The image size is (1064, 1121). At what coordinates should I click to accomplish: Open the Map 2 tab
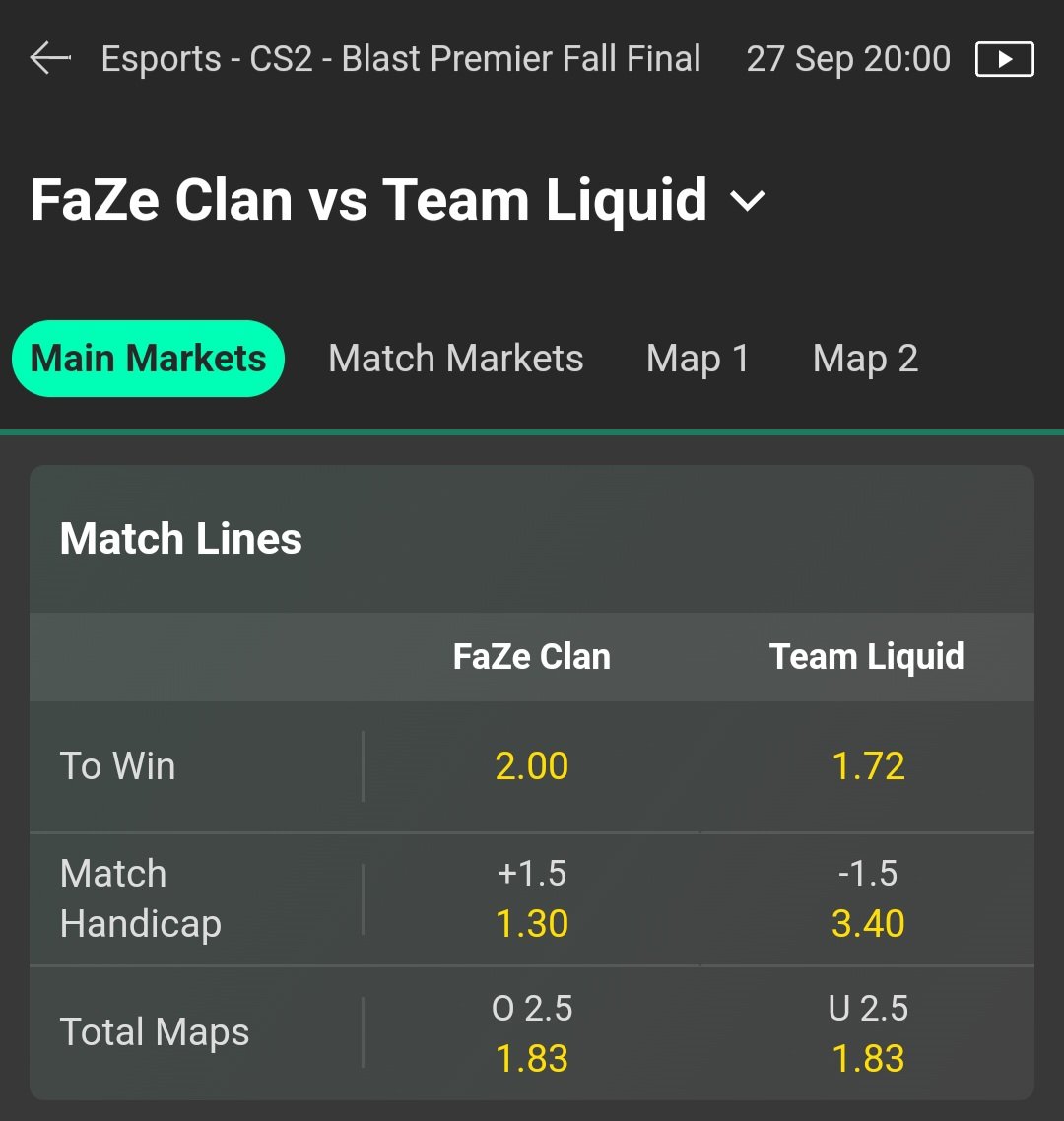click(865, 359)
